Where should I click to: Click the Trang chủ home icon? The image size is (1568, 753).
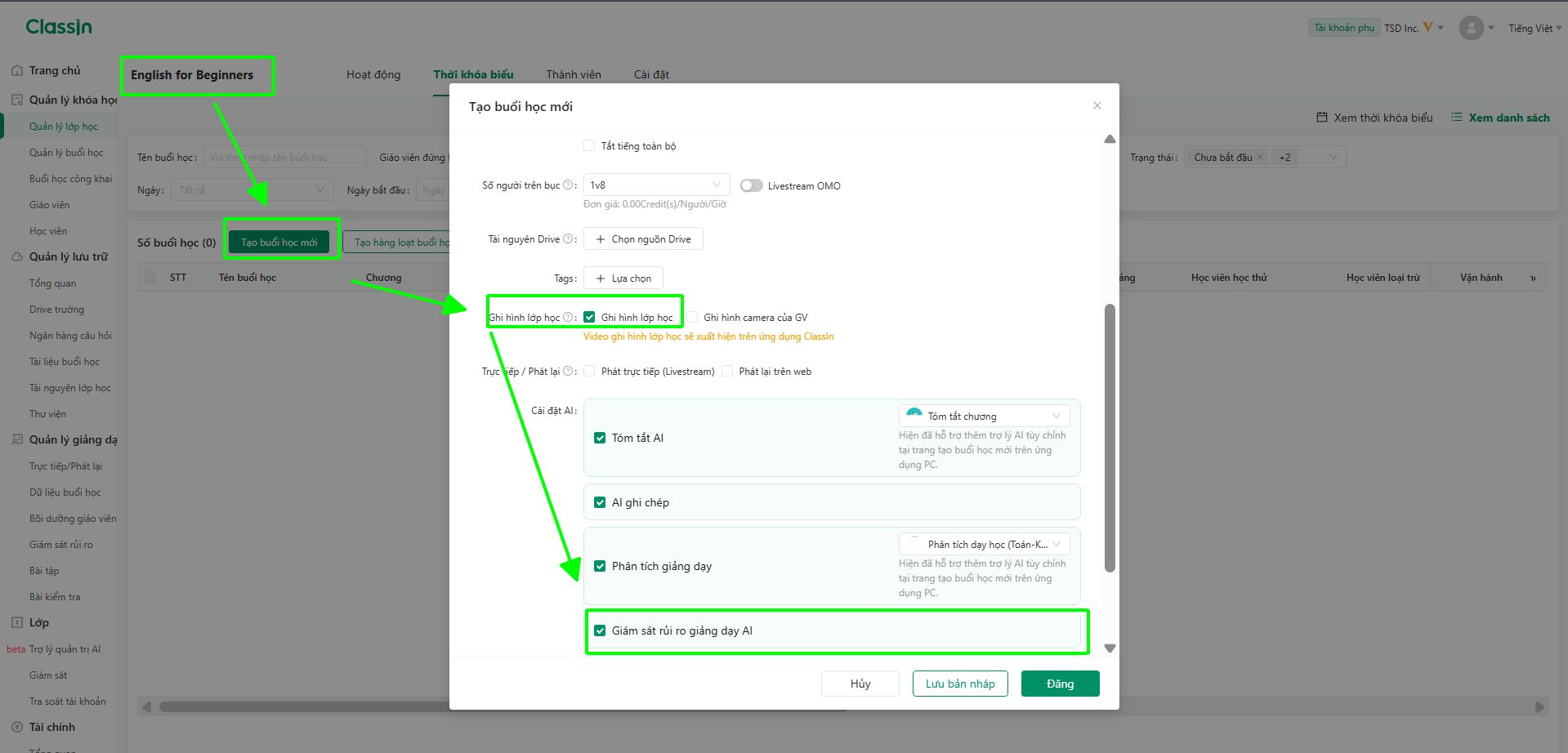pyautogui.click(x=17, y=71)
